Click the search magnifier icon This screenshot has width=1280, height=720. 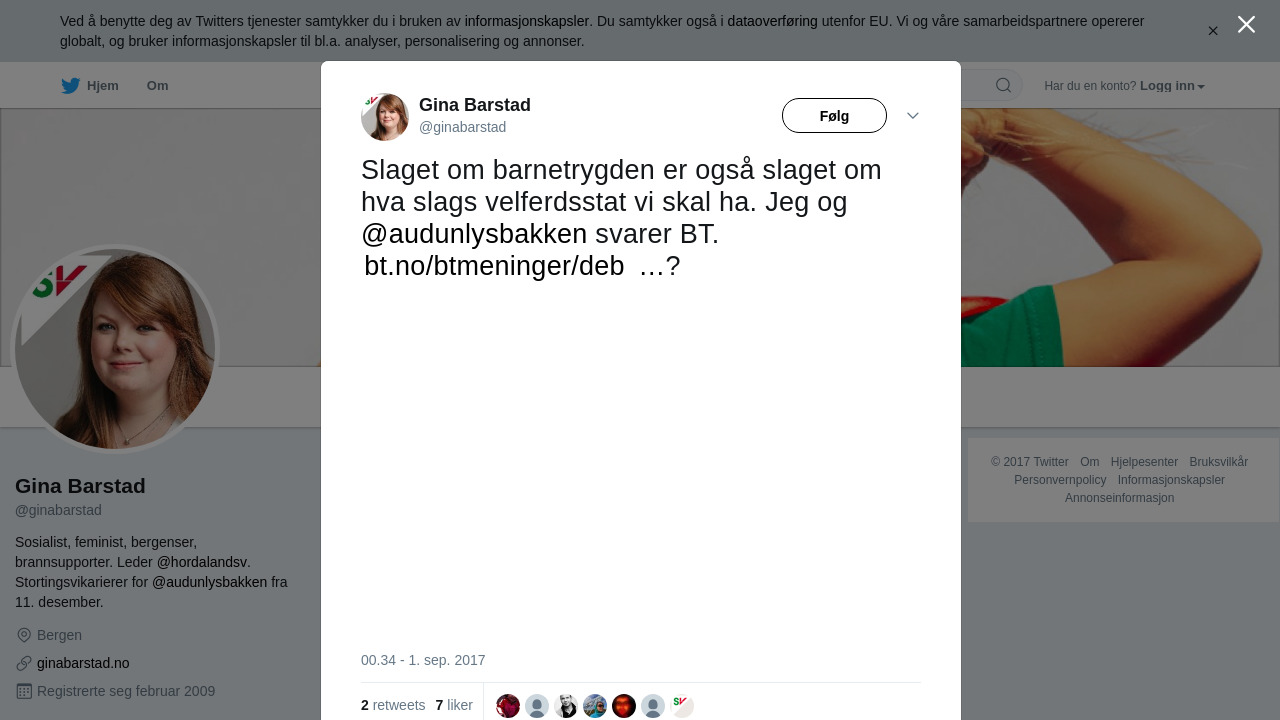[x=1003, y=85]
